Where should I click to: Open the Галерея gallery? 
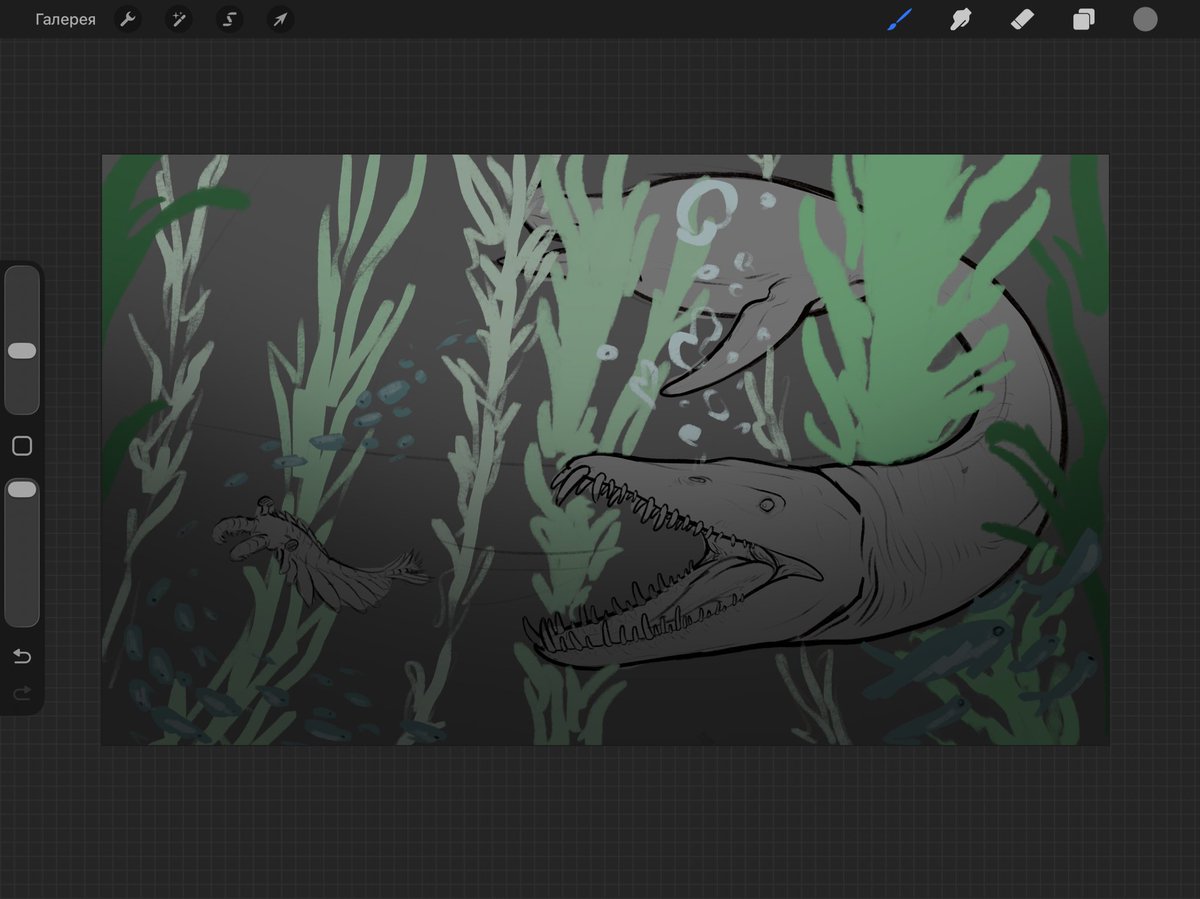[65, 19]
